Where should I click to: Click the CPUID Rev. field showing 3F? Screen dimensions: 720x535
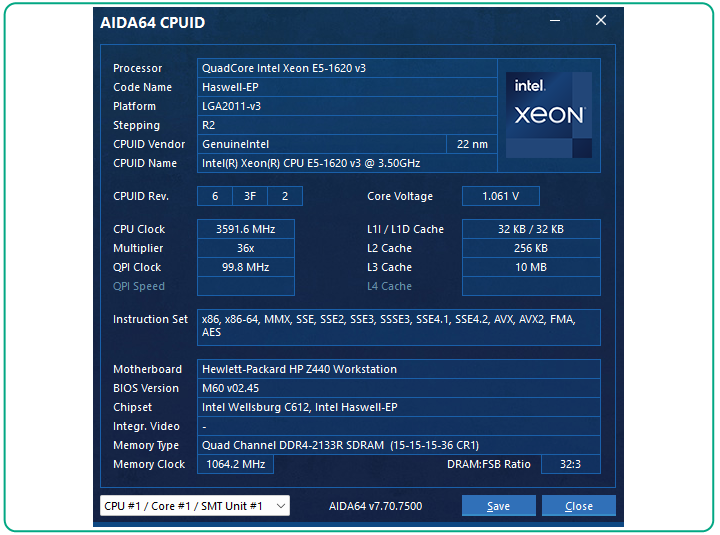point(250,196)
